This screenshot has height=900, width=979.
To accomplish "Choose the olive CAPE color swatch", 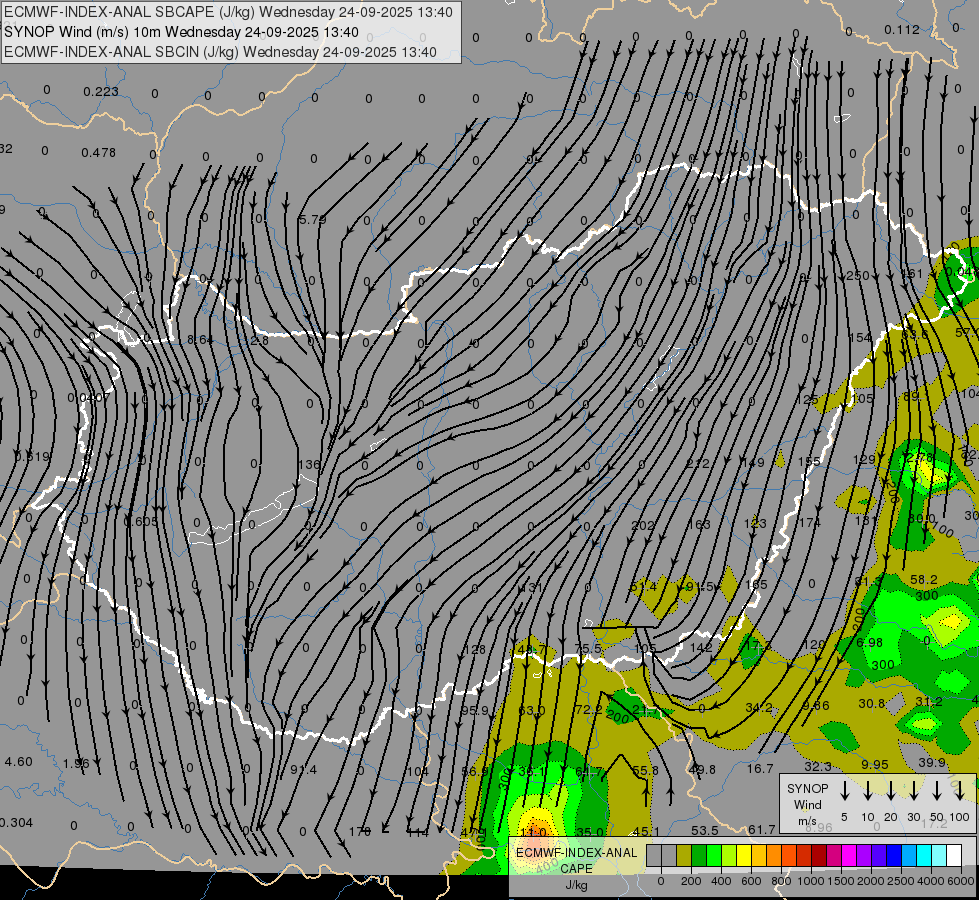I will (684, 855).
